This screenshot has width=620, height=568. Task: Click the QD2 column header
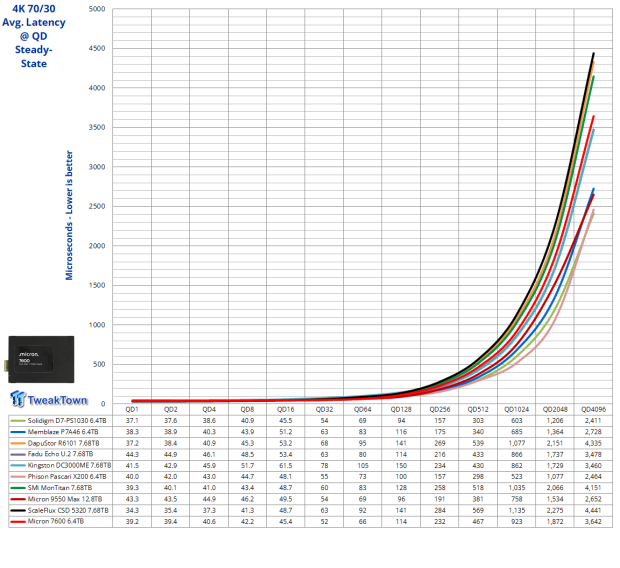click(170, 409)
